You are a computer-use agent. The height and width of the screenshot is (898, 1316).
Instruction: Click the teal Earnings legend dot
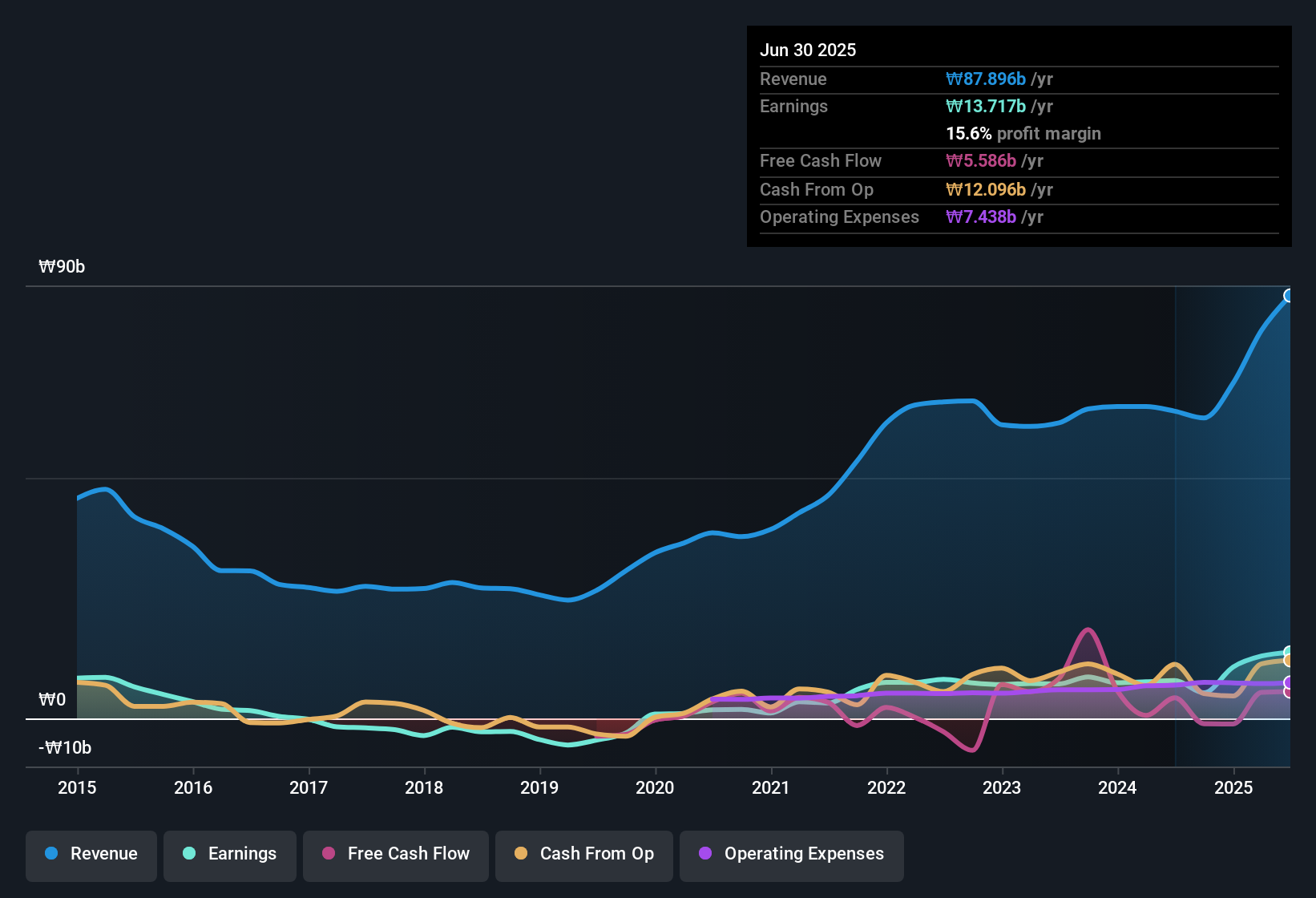pyautogui.click(x=188, y=854)
